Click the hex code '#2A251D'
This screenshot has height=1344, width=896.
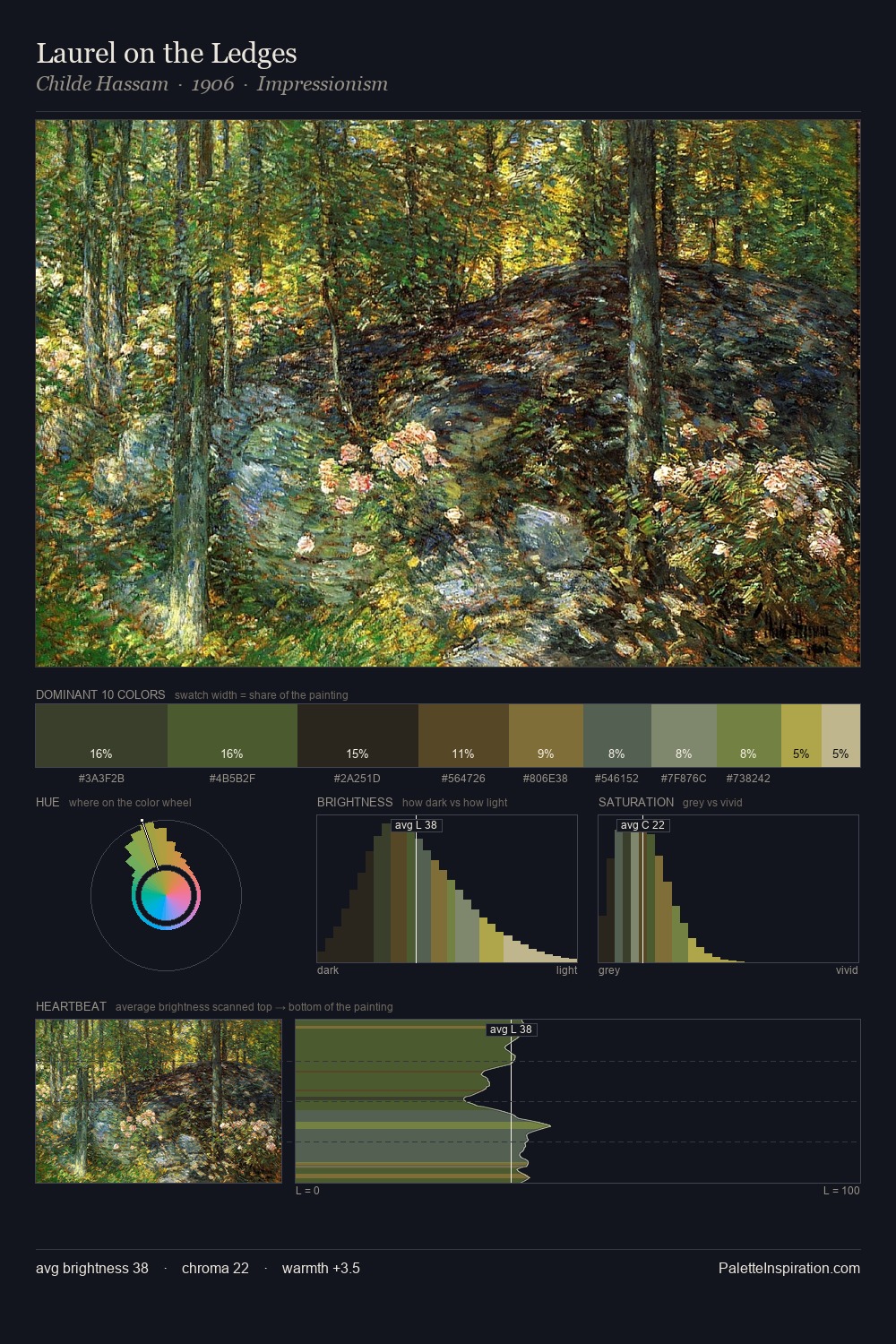(358, 779)
